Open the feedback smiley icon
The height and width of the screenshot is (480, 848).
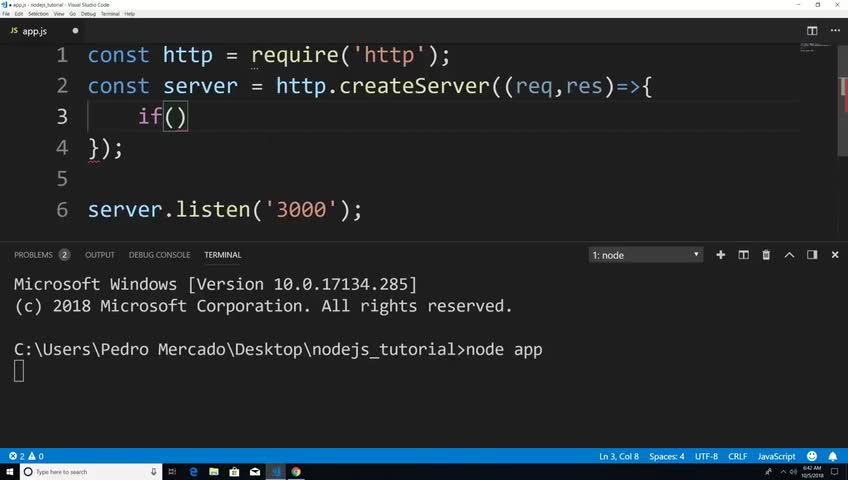[x=812, y=456]
